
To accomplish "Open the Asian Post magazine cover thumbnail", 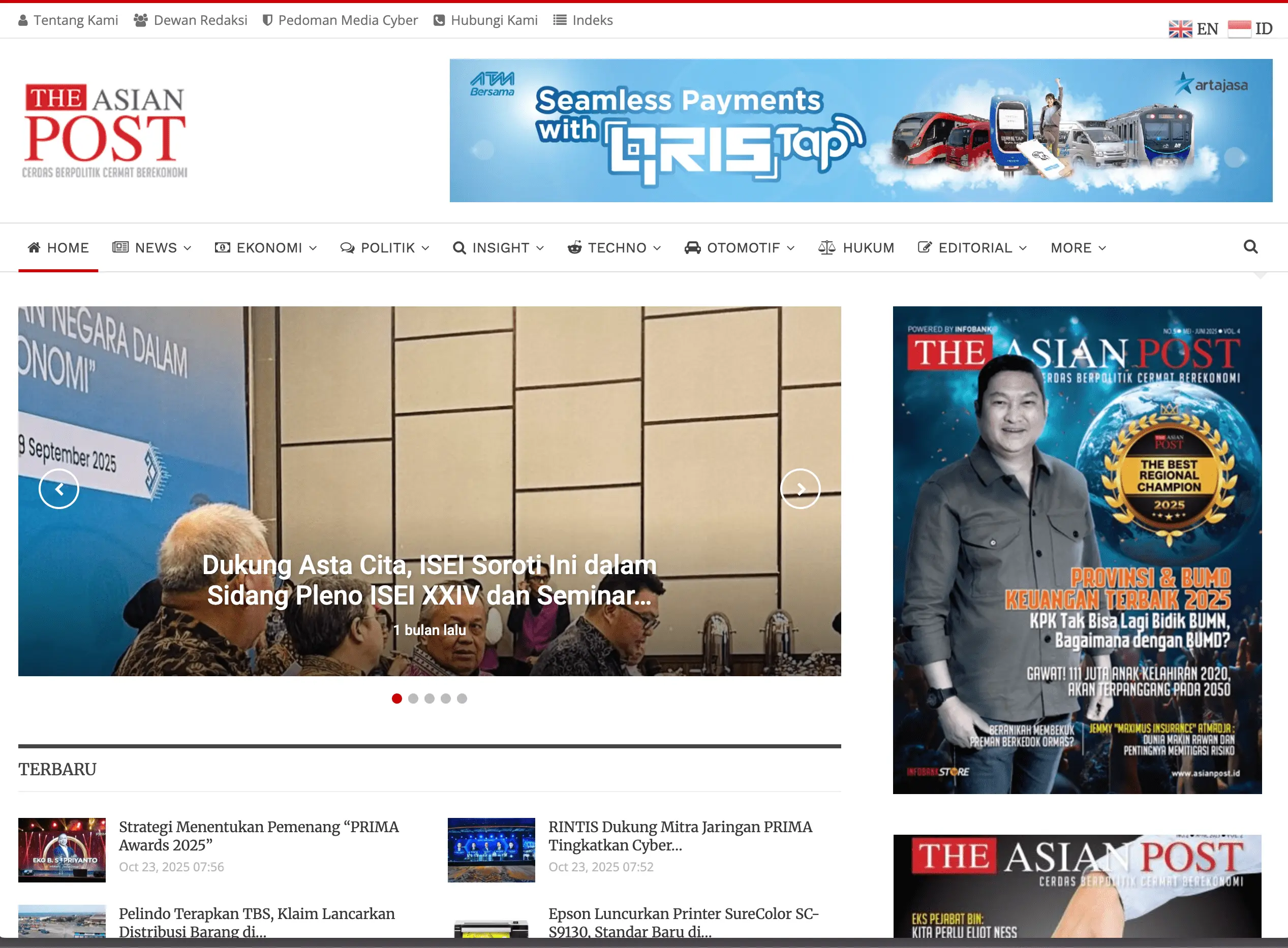I will pyautogui.click(x=1077, y=550).
